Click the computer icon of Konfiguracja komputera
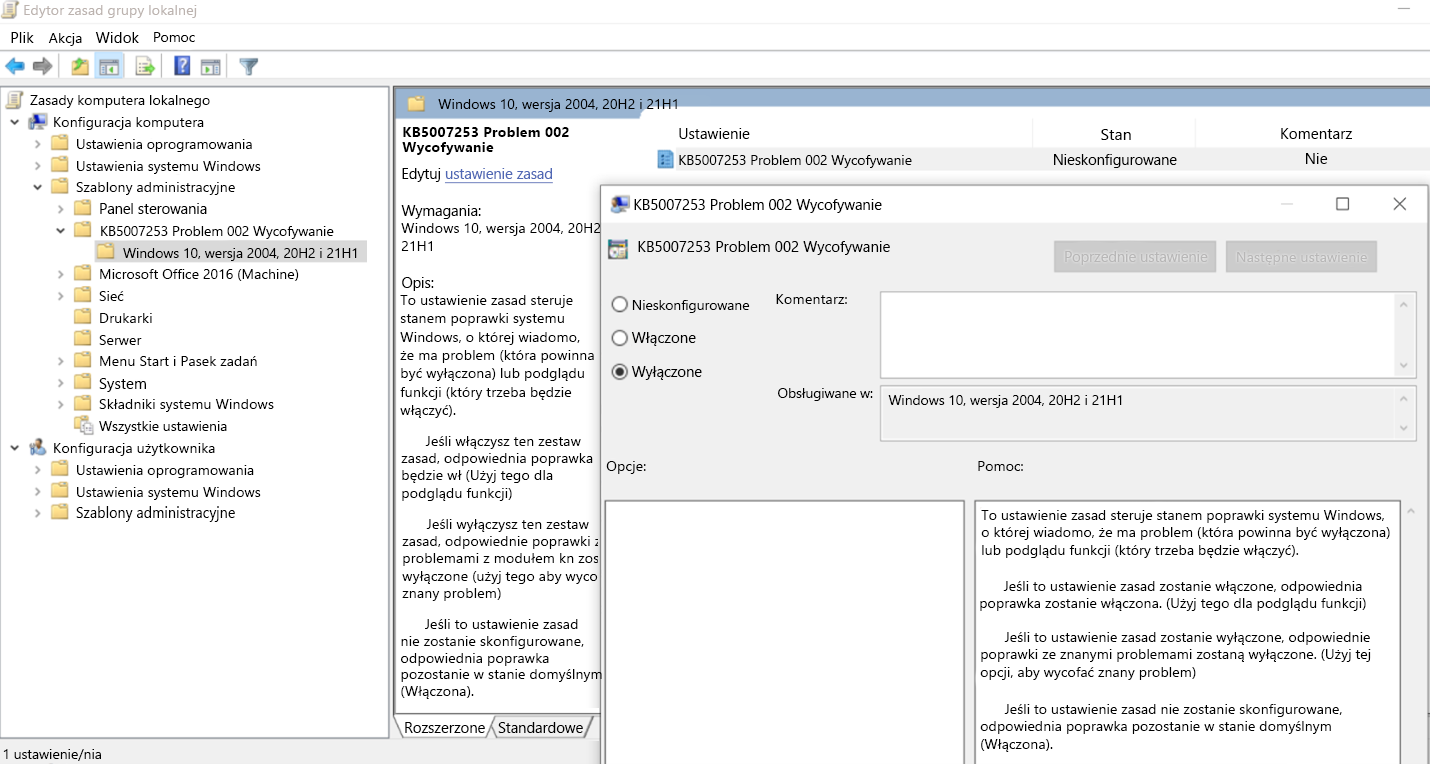The image size is (1430, 764). click(38, 122)
